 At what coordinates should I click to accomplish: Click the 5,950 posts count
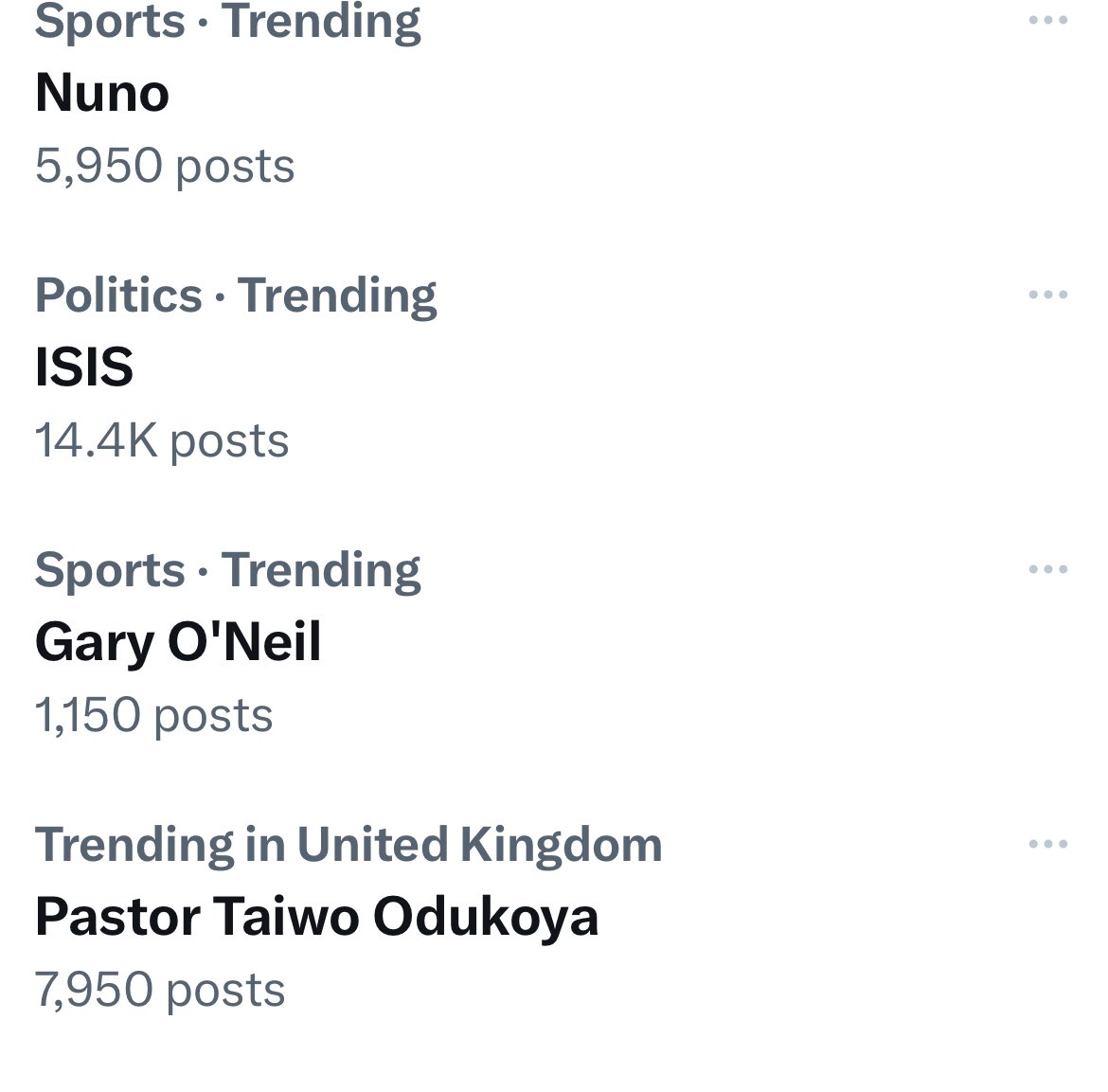tap(165, 166)
